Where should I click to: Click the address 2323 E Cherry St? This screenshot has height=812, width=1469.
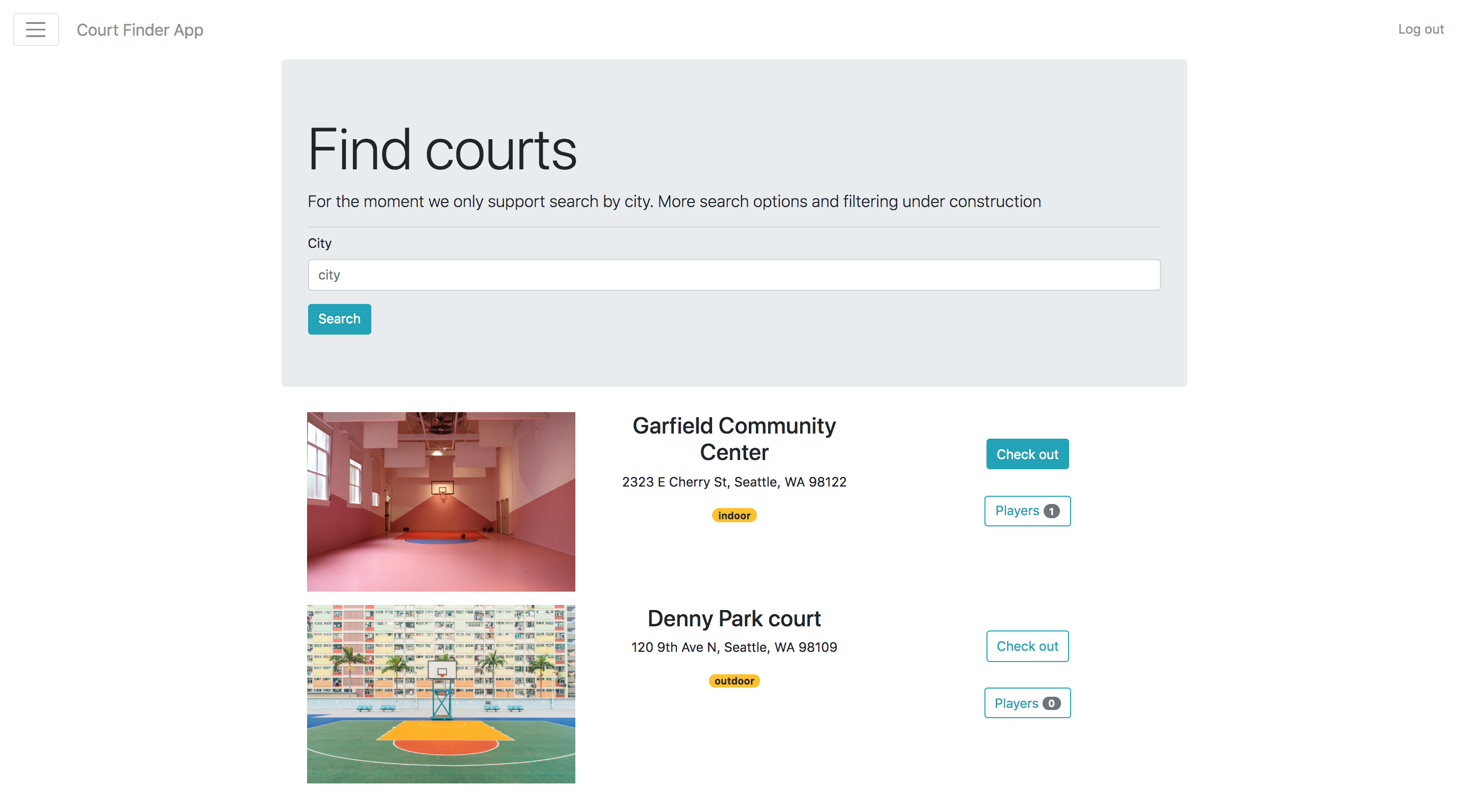pos(734,482)
